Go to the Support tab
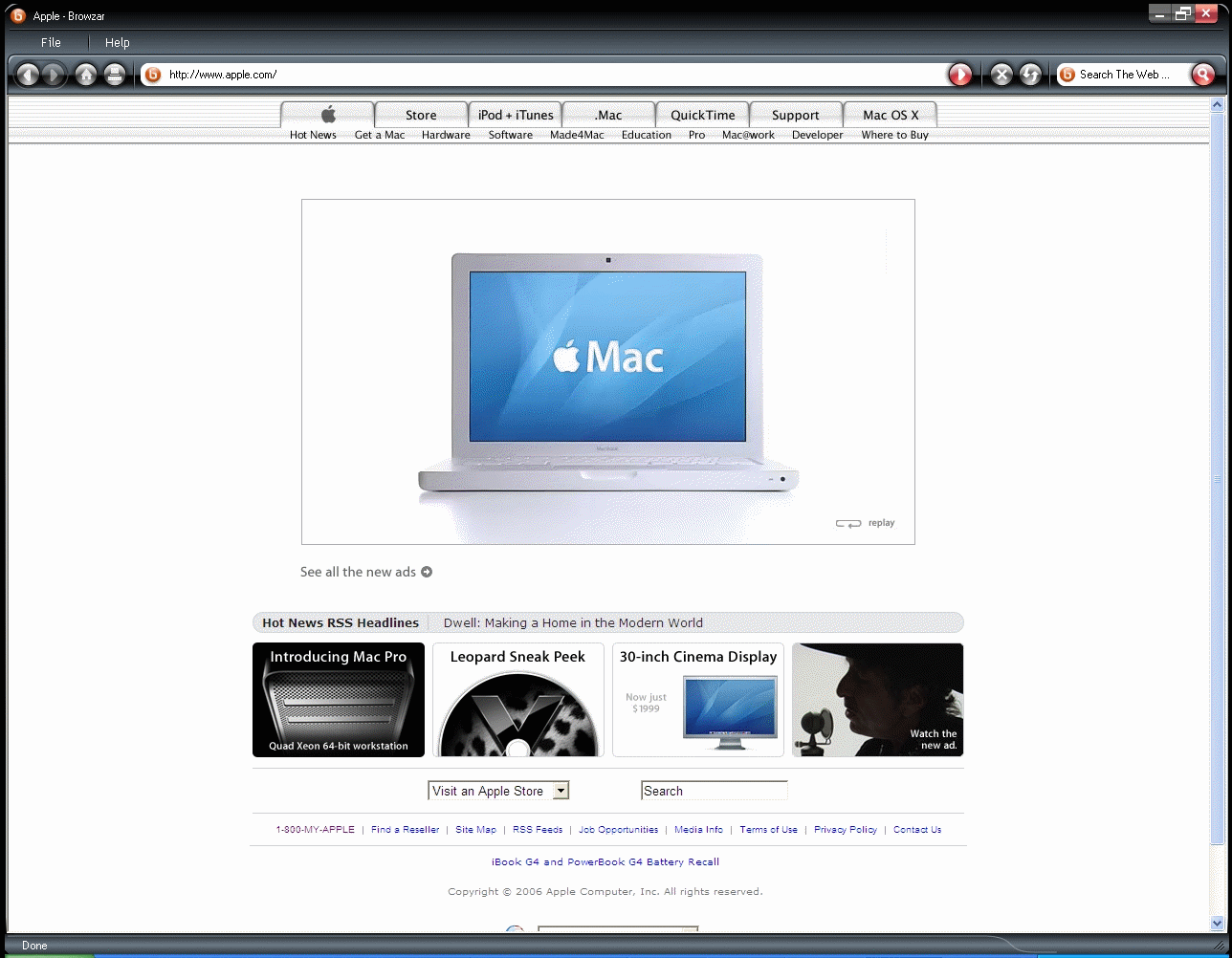Screen dimensions: 1232x958 (796, 115)
